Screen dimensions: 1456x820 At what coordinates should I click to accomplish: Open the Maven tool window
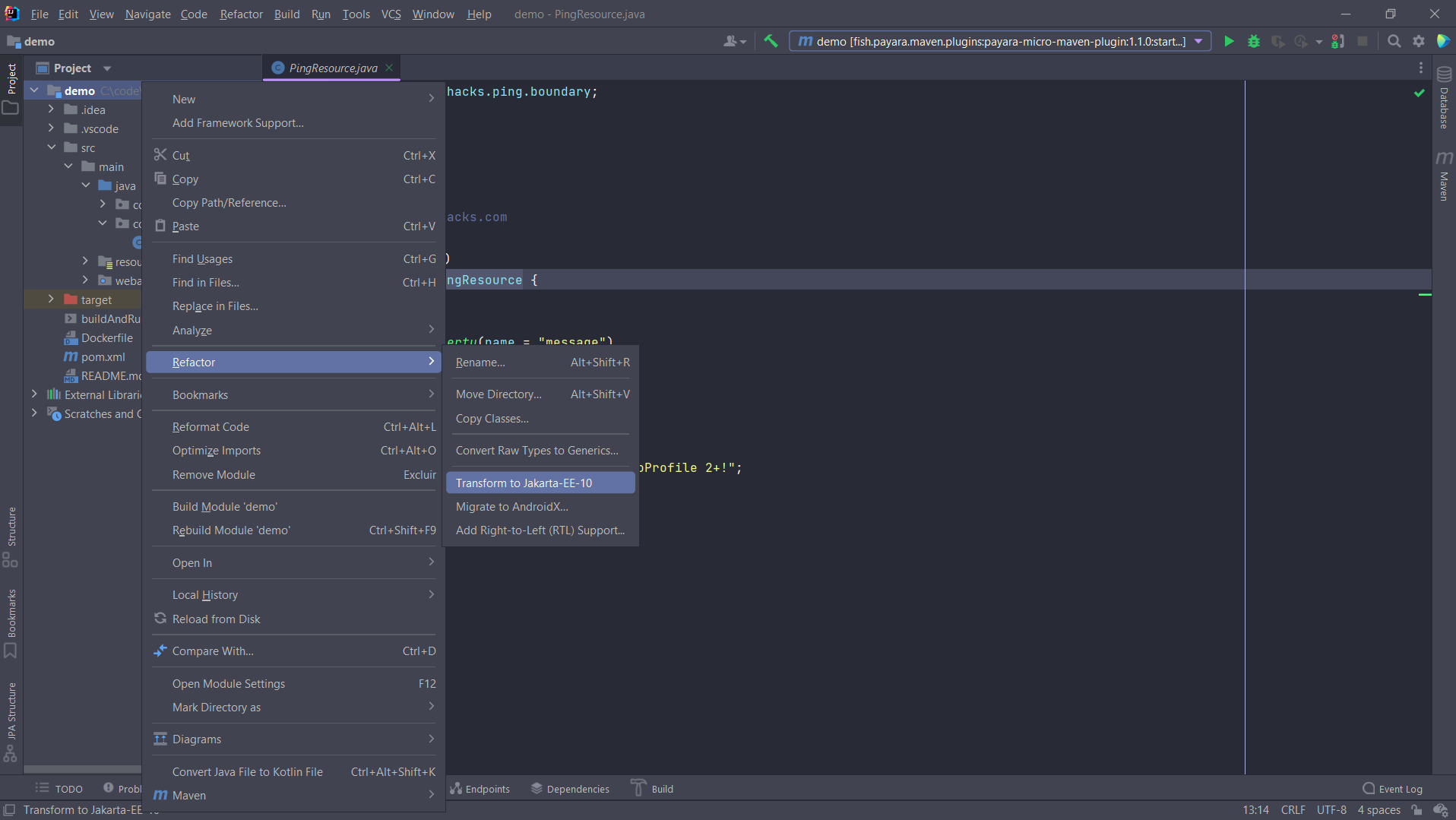coord(1445,182)
